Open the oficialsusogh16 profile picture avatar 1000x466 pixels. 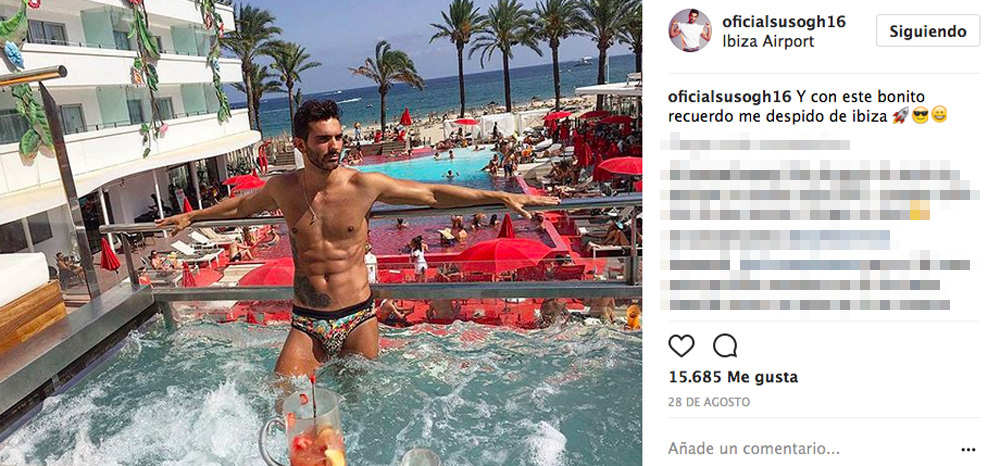tap(689, 31)
